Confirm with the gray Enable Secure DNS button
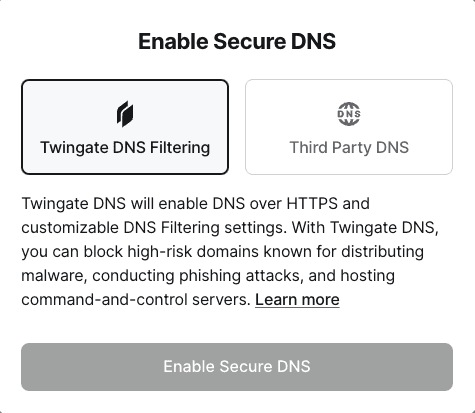 pos(237,367)
